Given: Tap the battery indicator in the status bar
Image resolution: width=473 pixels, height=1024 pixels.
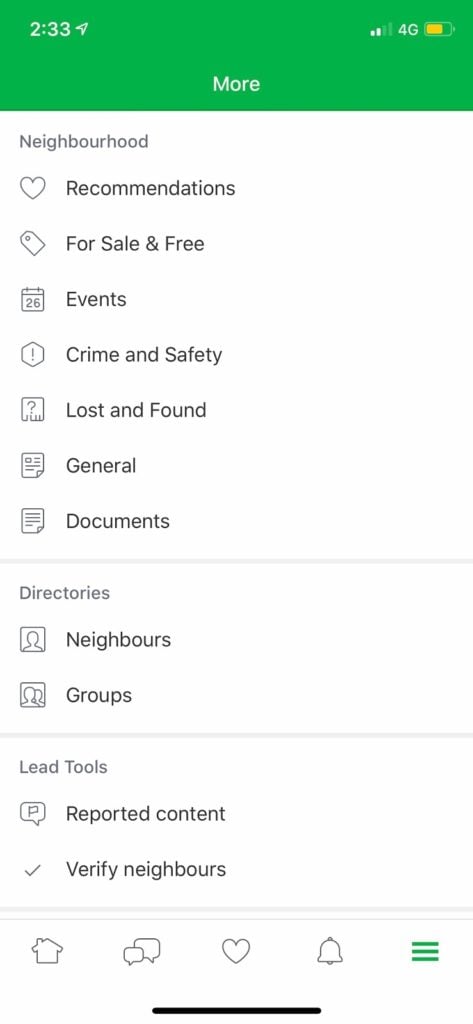Looking at the screenshot, I should click(x=438, y=29).
